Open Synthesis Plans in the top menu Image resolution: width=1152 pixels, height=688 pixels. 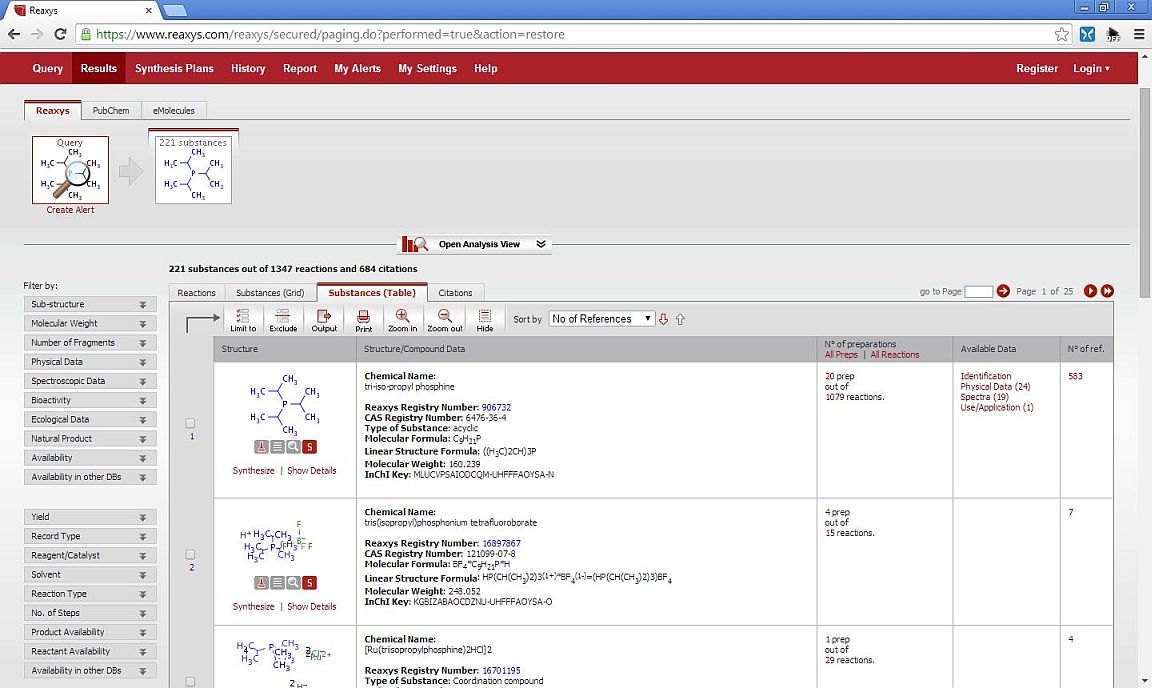174,68
